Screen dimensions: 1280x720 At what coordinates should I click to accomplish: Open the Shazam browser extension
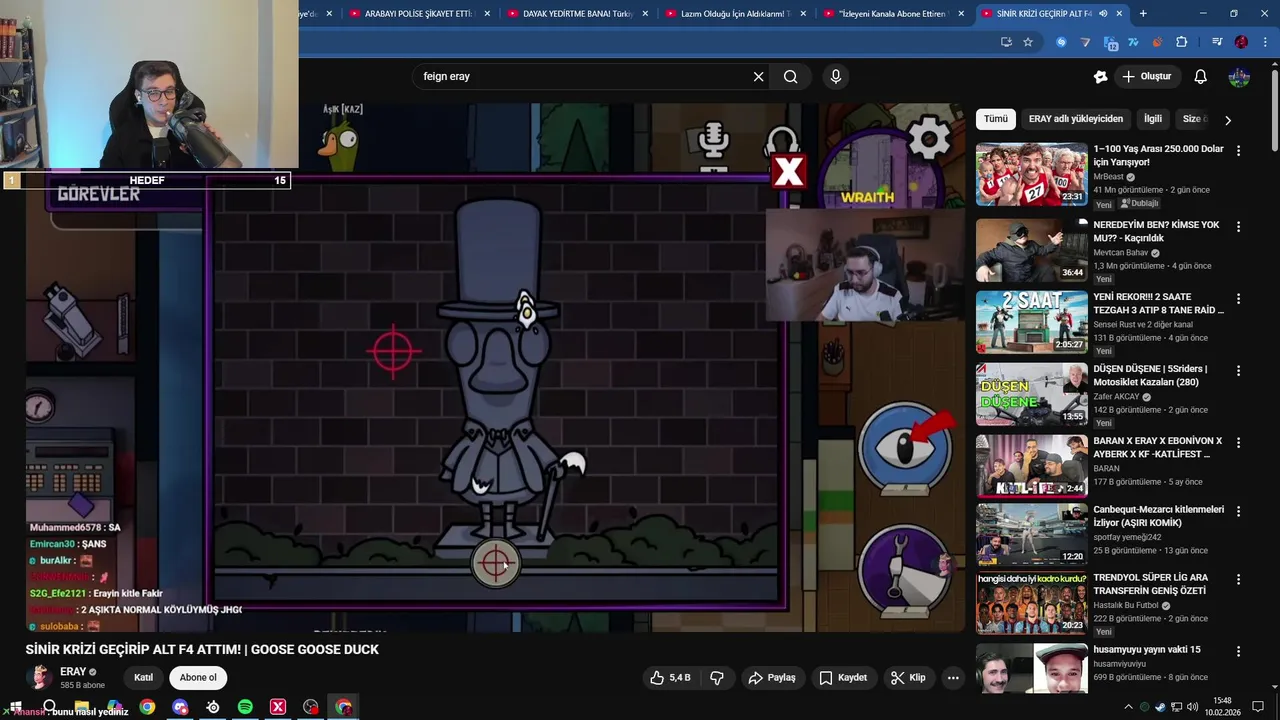click(1061, 42)
